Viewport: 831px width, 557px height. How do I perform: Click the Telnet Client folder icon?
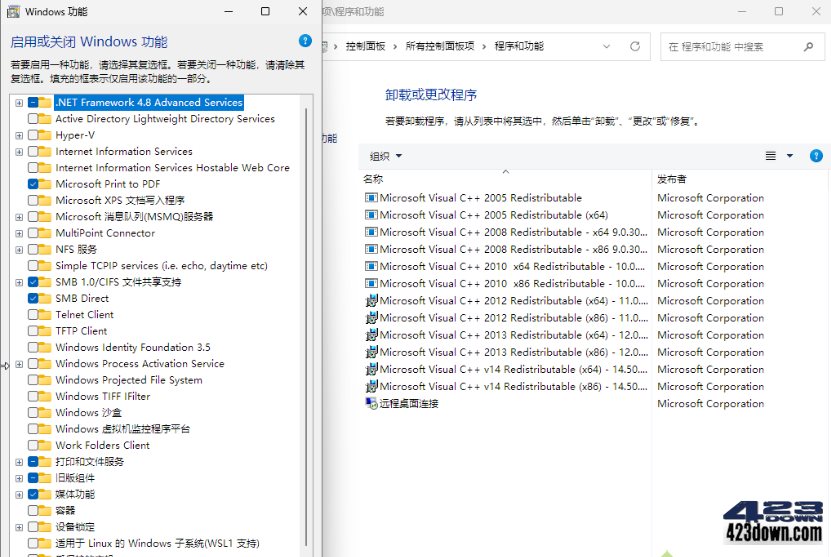coord(45,314)
